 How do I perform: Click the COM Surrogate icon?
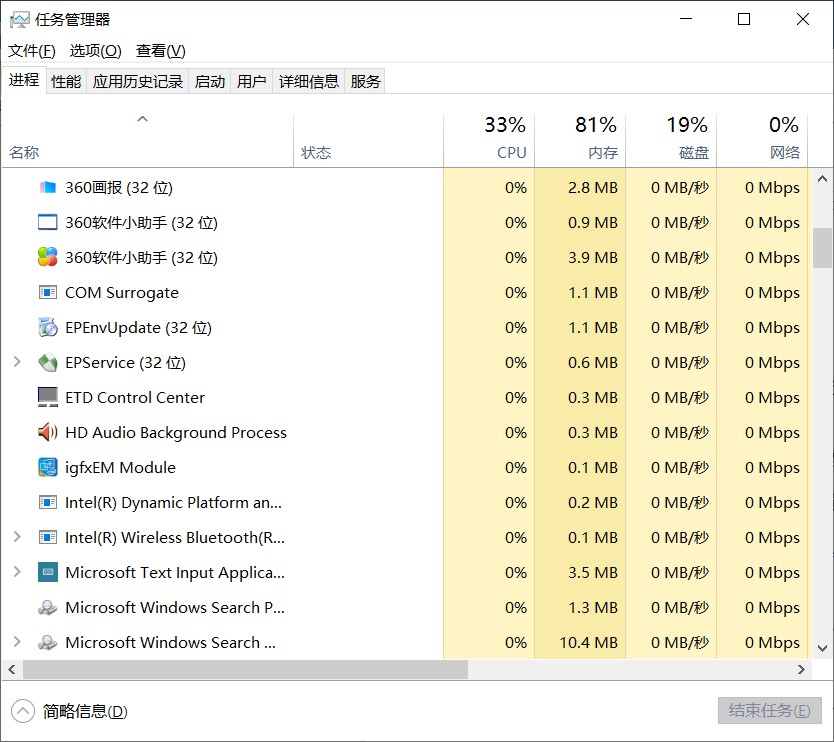48,293
